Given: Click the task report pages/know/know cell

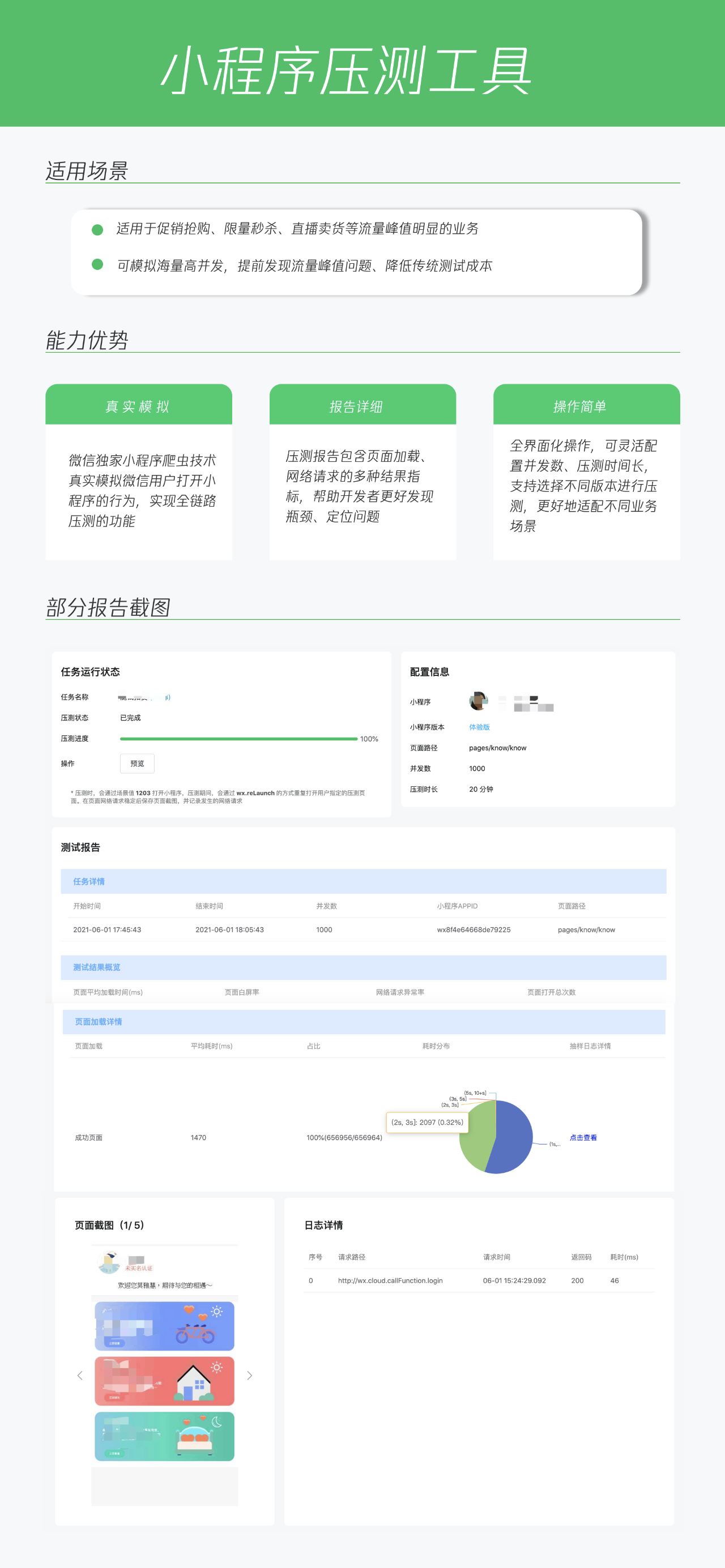Looking at the screenshot, I should coord(586,929).
